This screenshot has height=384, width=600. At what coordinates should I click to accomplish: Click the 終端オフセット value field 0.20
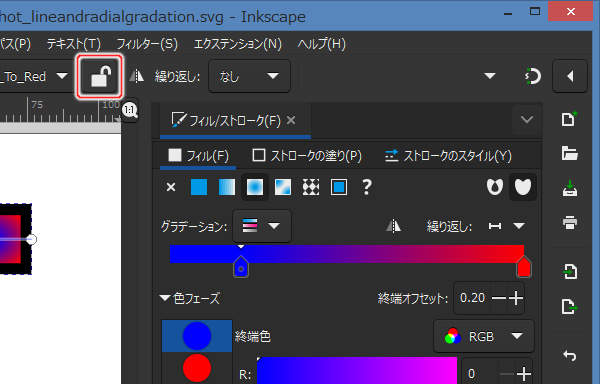[x=472, y=298]
